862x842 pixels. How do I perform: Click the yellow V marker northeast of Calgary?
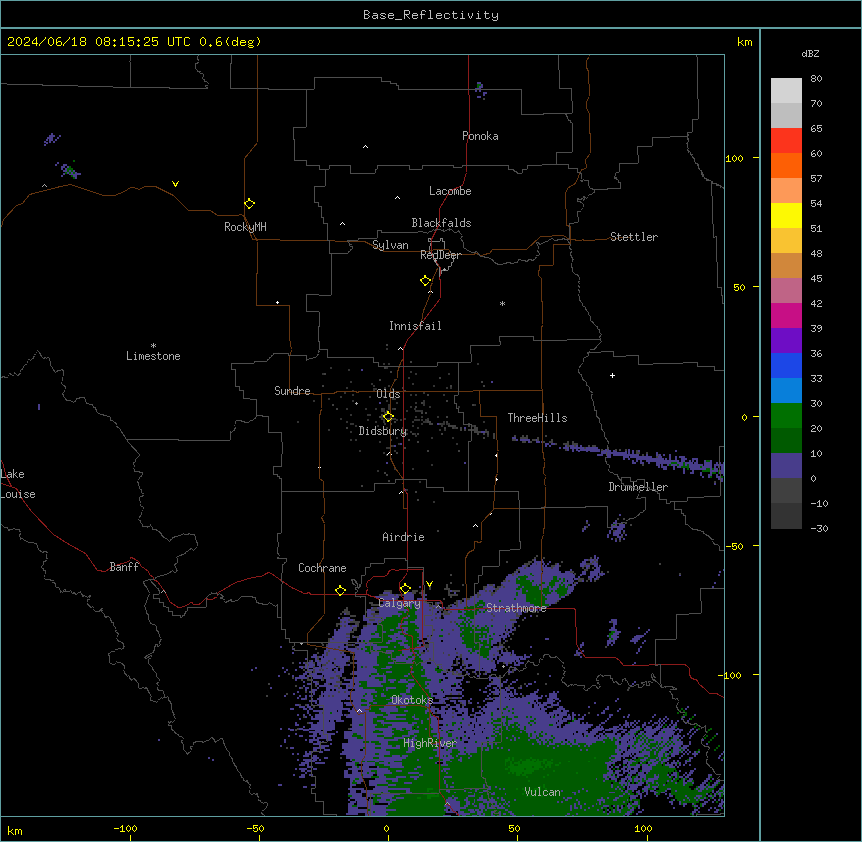pyautogui.click(x=429, y=584)
